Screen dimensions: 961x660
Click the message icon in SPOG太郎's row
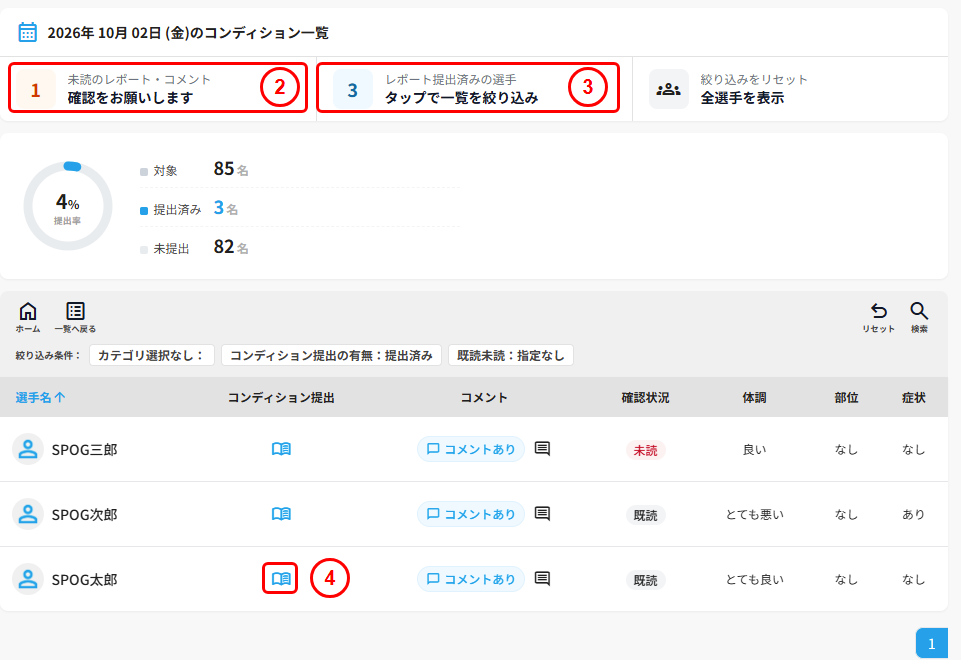tap(542, 578)
